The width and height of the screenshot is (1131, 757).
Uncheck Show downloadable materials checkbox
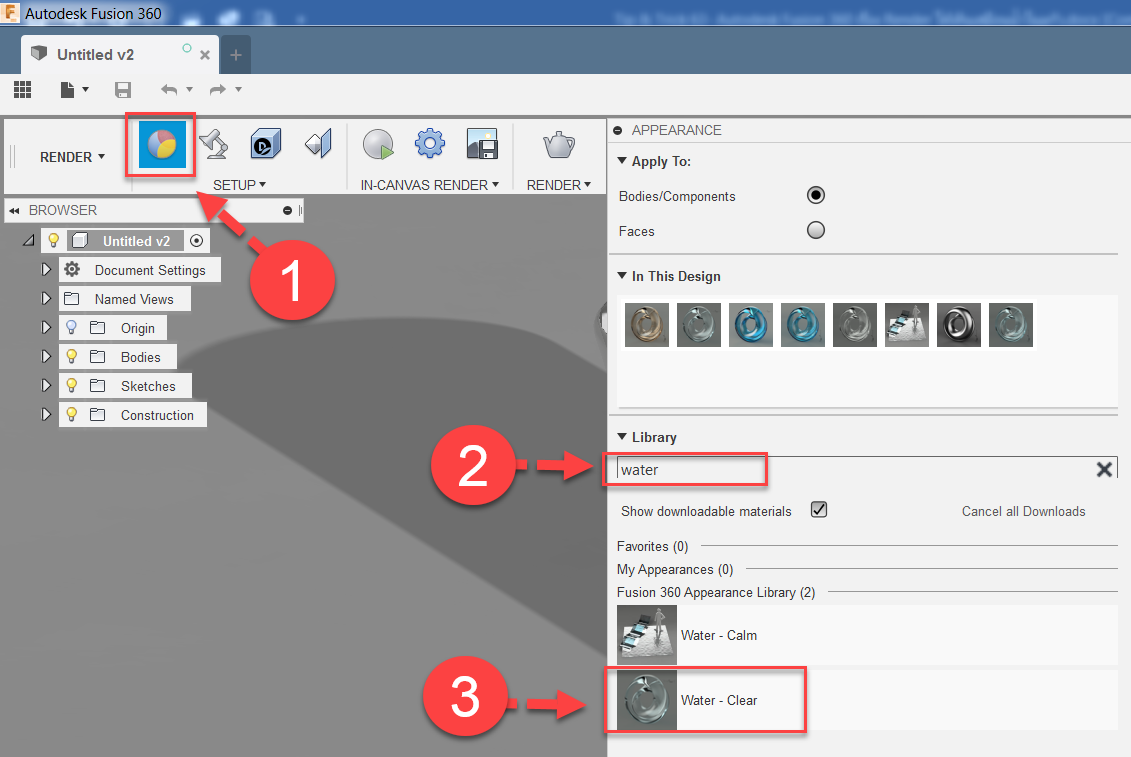click(819, 510)
